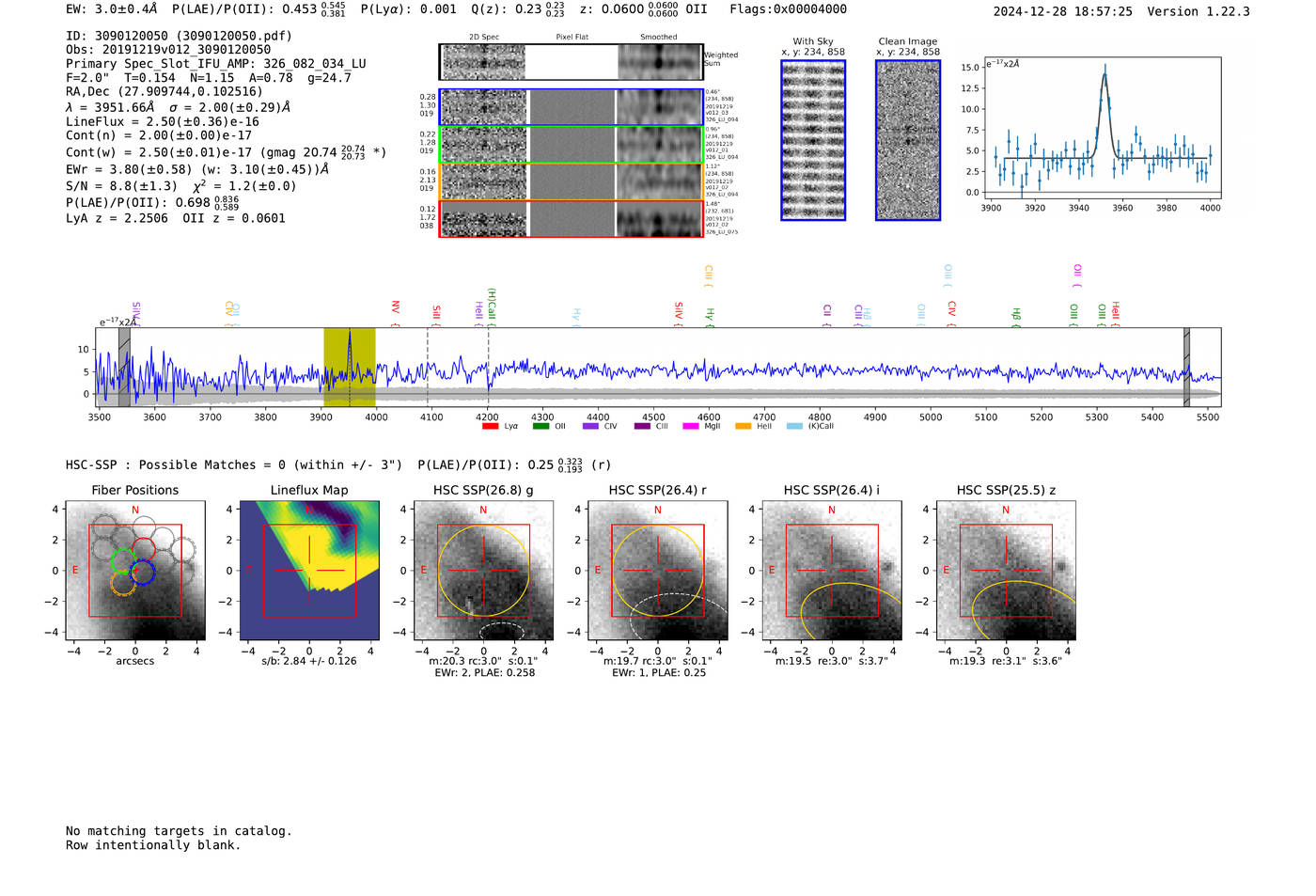The image size is (1316, 896).
Task: Open the Fiber Positions panel
Action: click(x=135, y=571)
